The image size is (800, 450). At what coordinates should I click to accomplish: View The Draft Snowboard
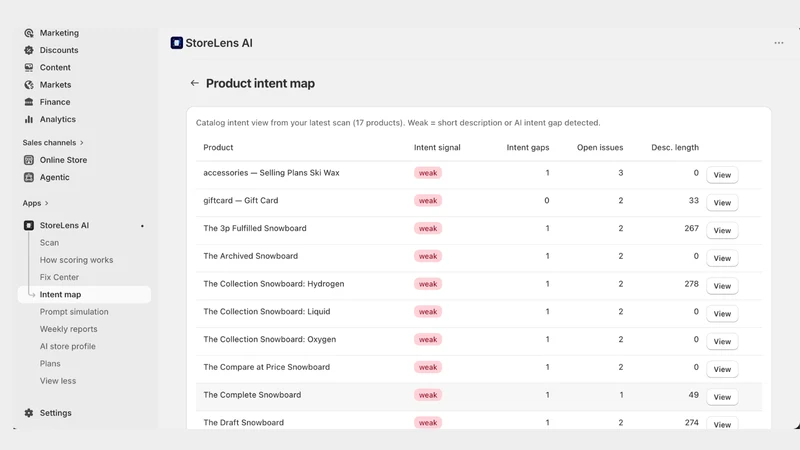coord(722,424)
